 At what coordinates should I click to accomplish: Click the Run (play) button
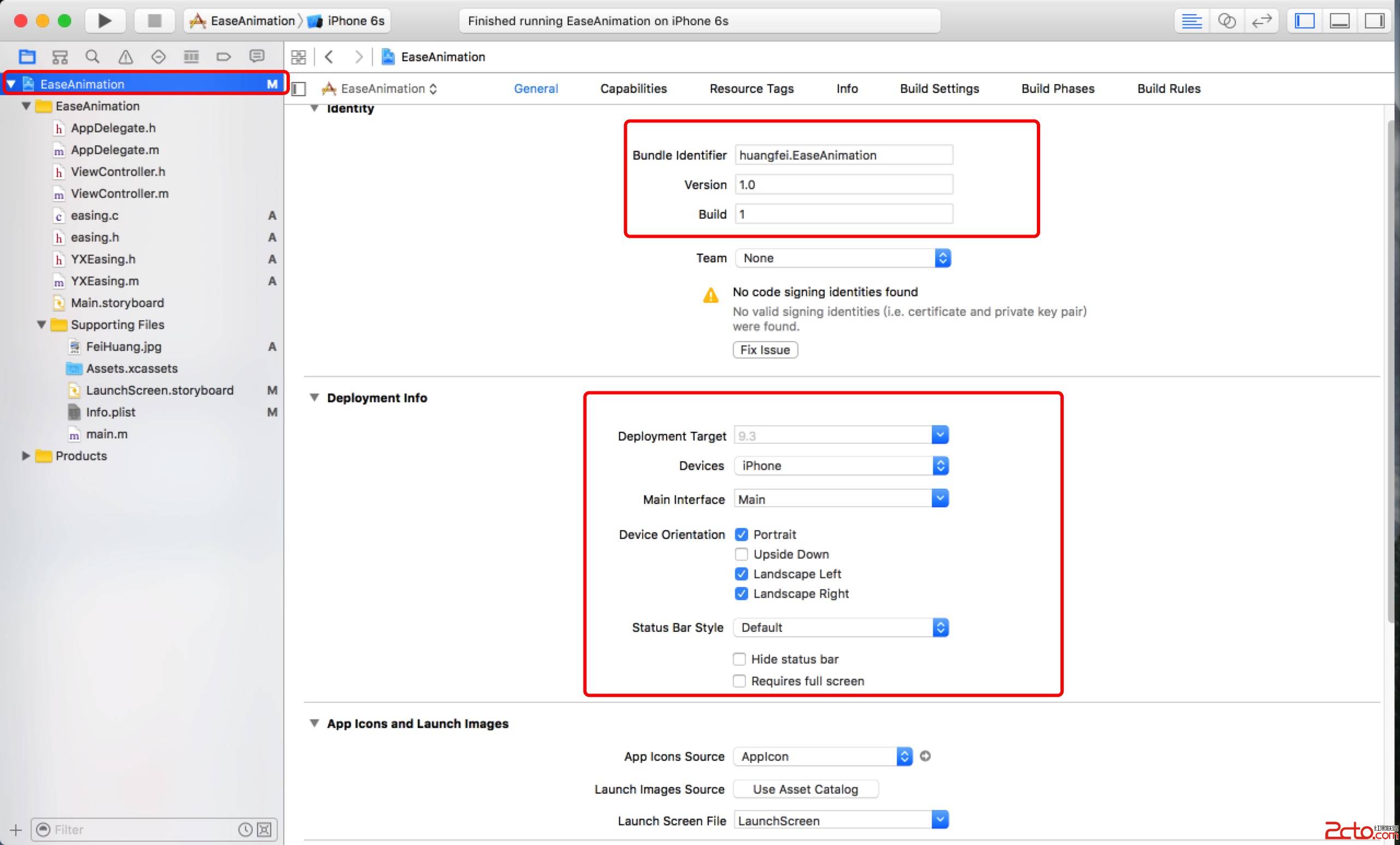click(x=104, y=21)
